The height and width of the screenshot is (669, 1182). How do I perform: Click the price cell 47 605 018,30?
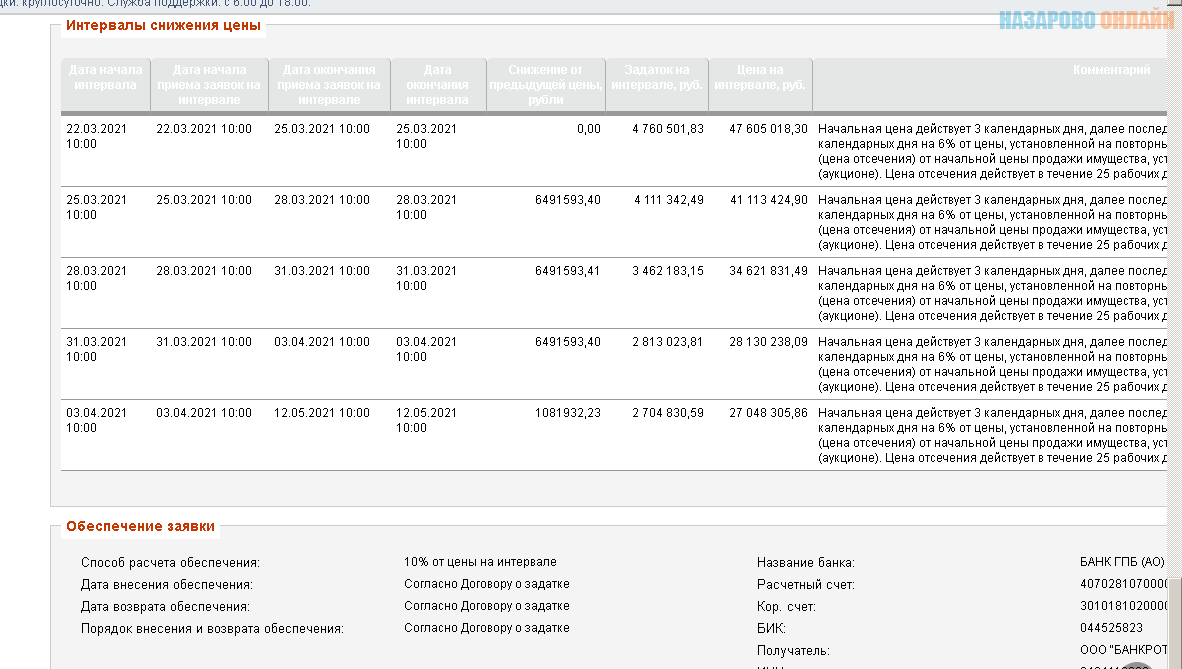pyautogui.click(x=768, y=129)
